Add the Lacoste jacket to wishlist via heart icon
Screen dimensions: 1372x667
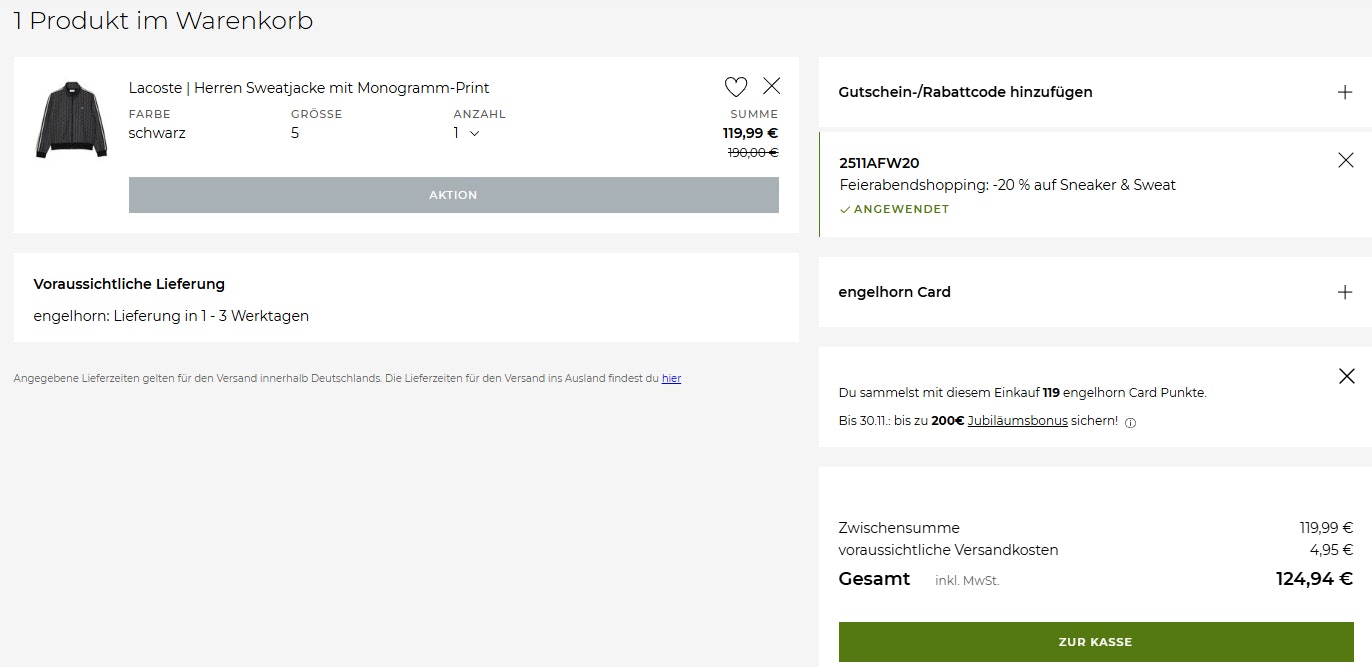pyautogui.click(x=736, y=87)
